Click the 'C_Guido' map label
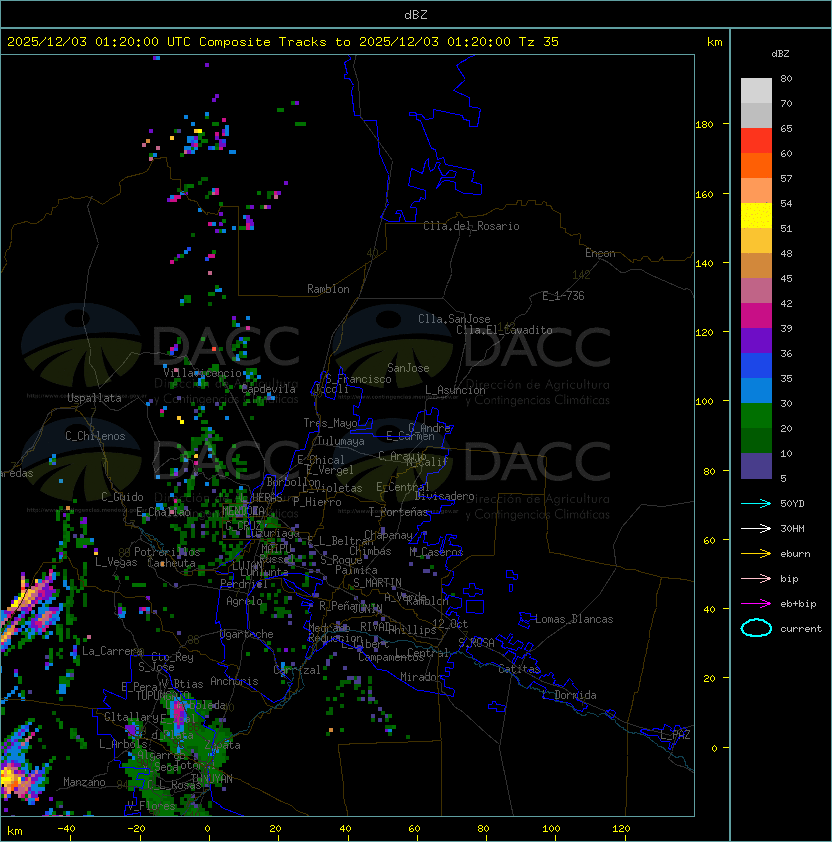 pos(122,497)
